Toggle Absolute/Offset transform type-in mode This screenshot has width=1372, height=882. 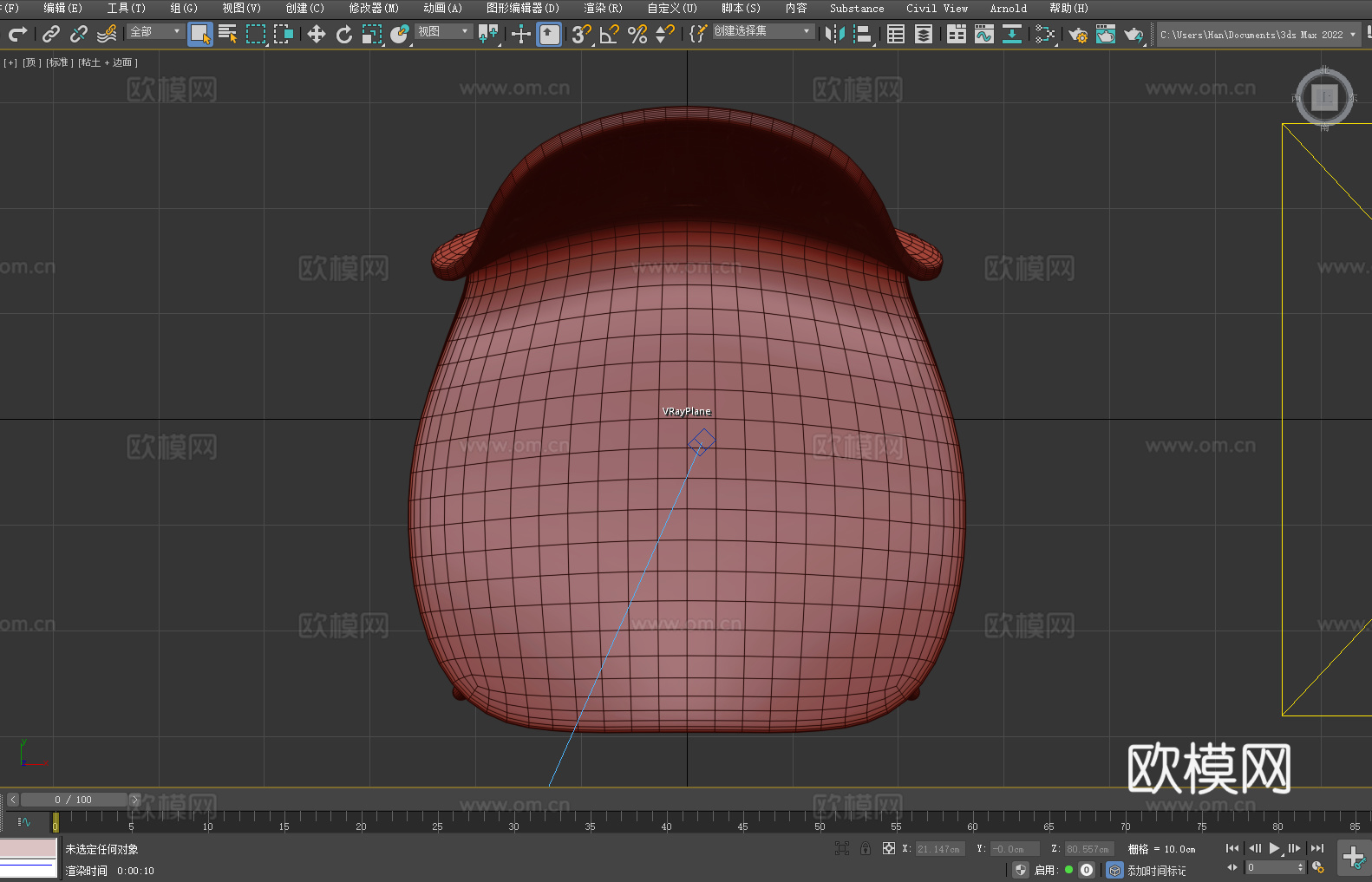point(889,848)
